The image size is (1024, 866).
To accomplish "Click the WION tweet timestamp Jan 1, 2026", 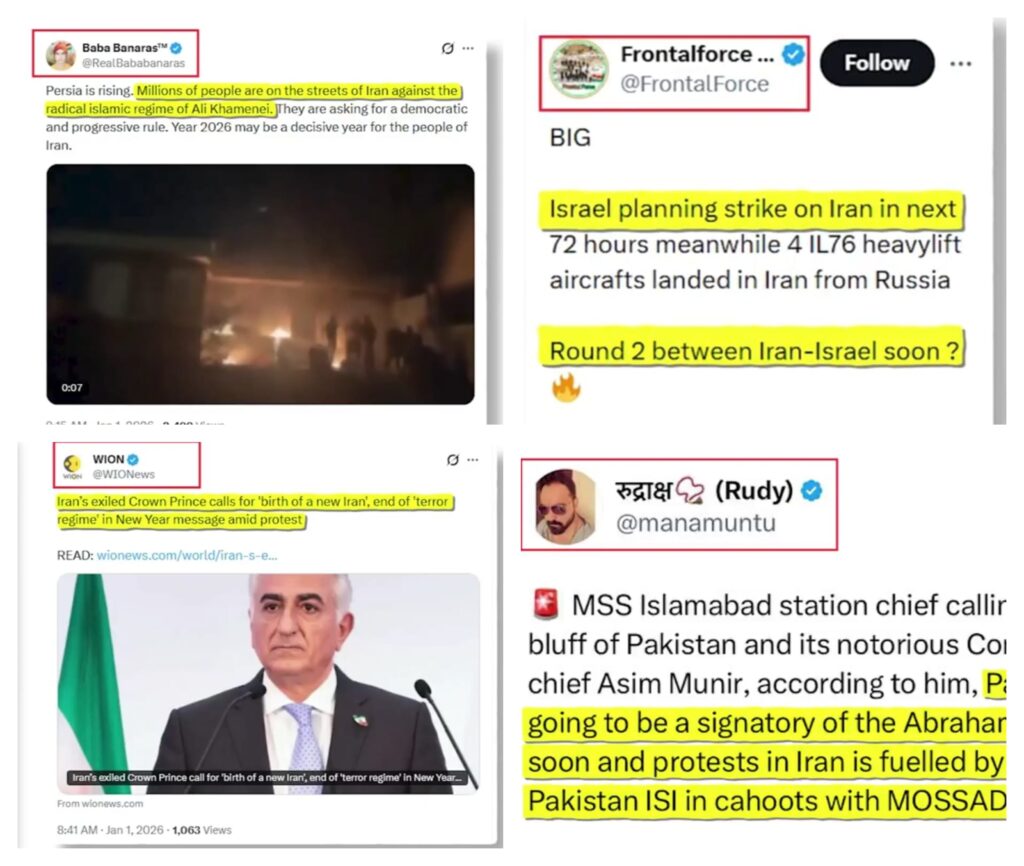I will (x=135, y=830).
